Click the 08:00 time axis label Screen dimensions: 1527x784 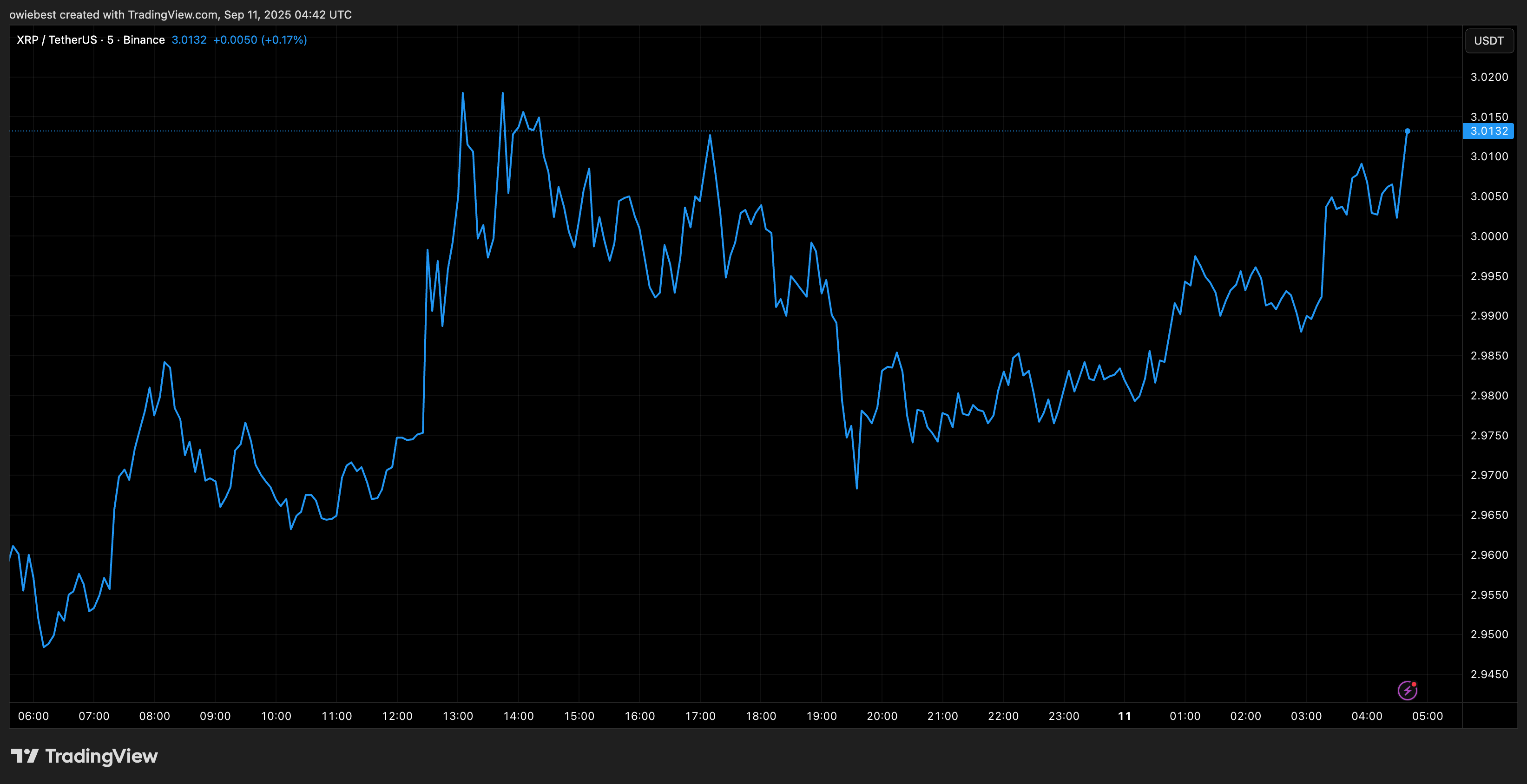154,716
